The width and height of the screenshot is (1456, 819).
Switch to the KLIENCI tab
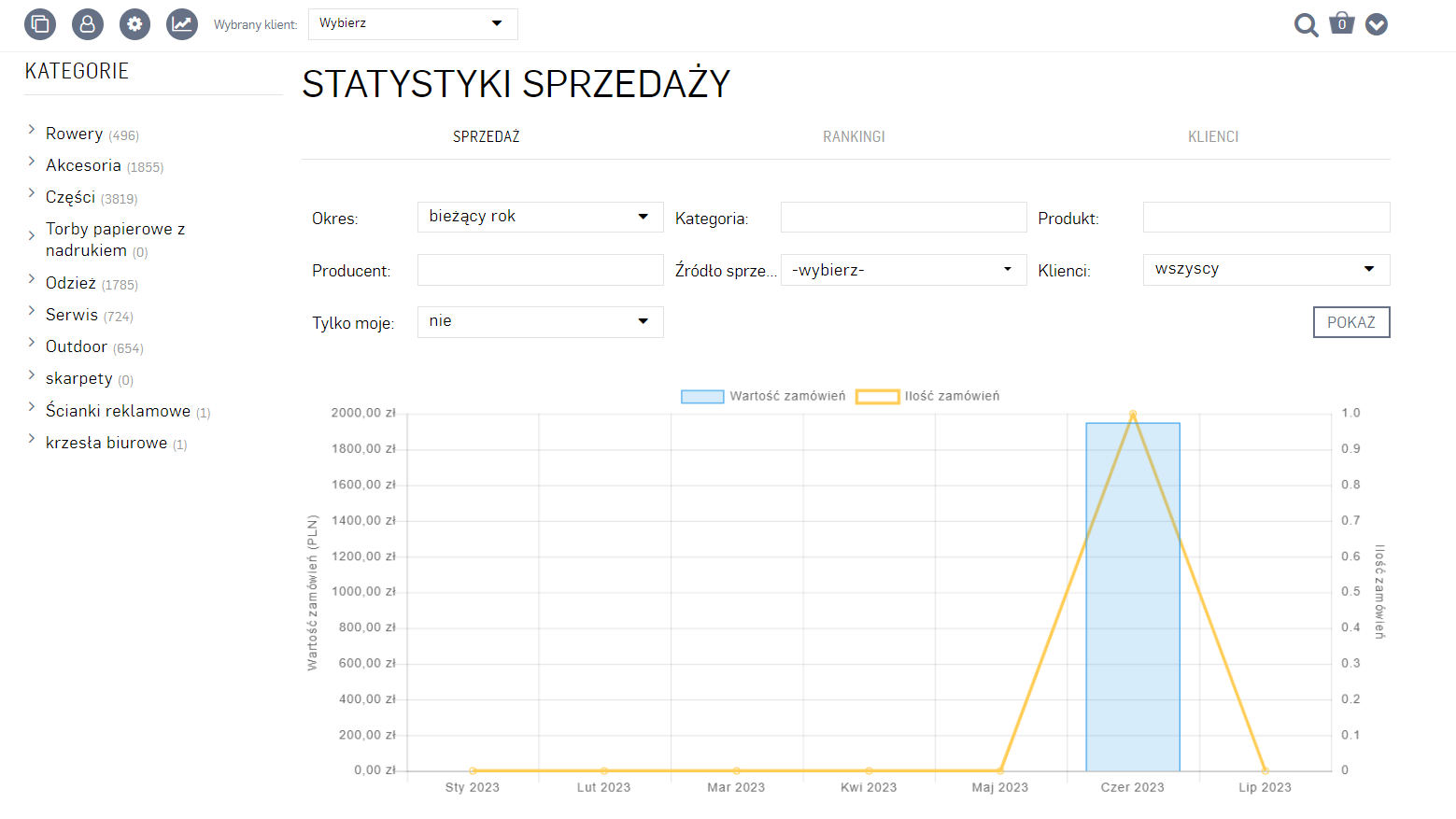pos(1213,136)
